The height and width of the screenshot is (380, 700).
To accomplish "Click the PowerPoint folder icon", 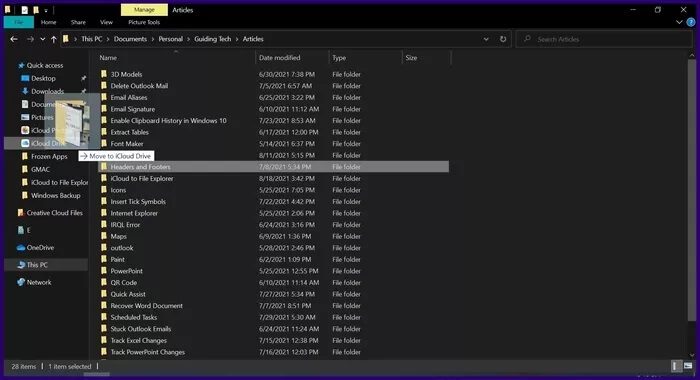I will [x=104, y=271].
